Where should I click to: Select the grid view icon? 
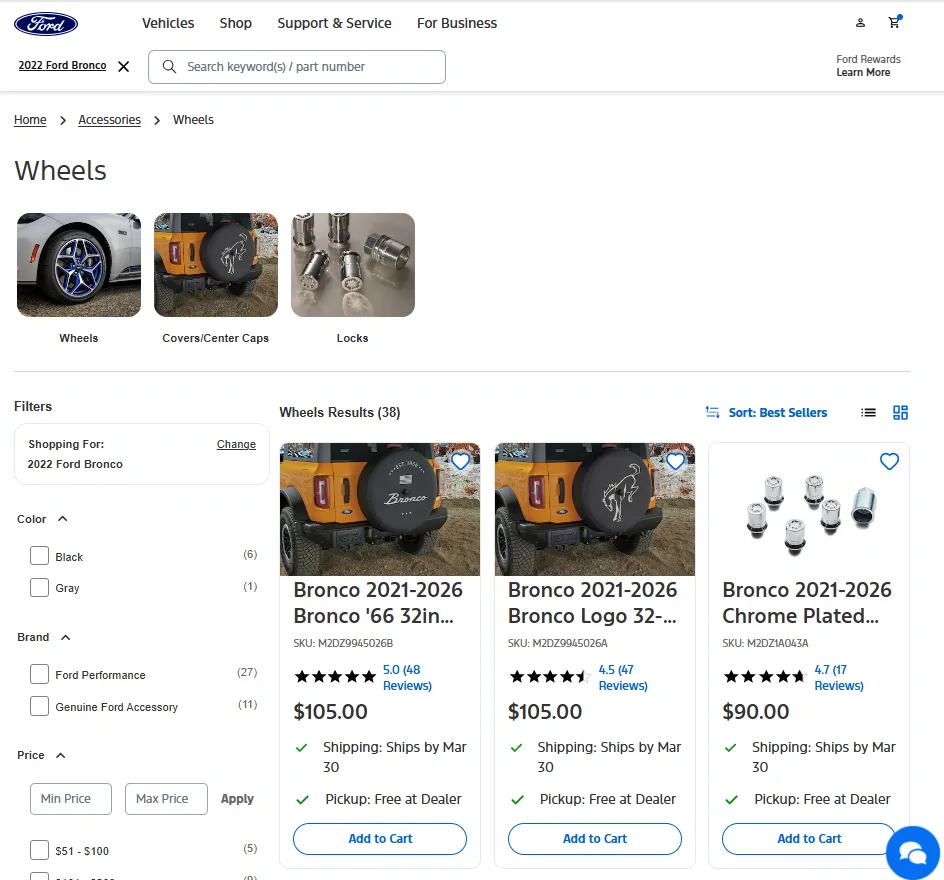pos(900,412)
